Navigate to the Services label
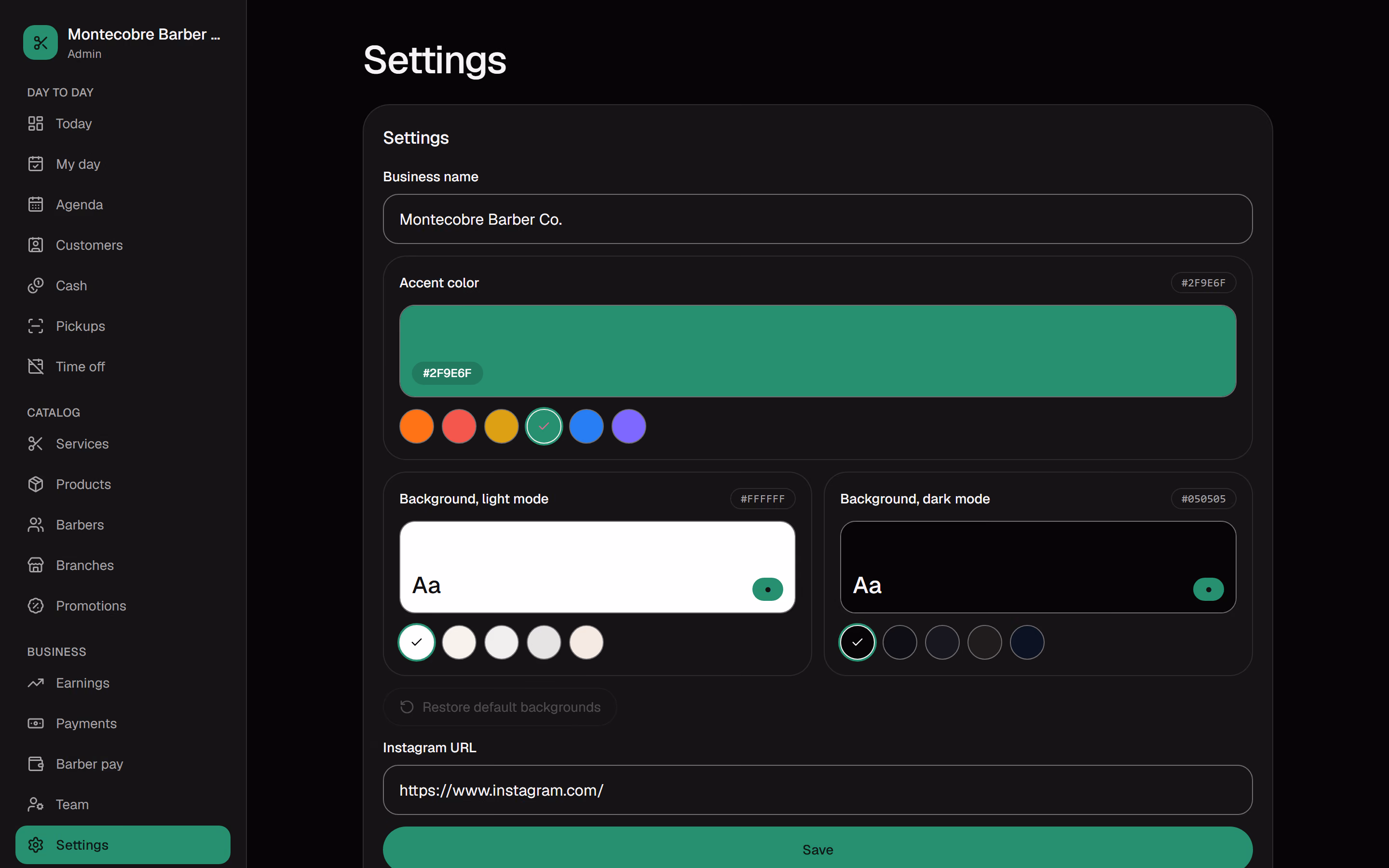Screen dimensions: 1389x868 click(82, 444)
